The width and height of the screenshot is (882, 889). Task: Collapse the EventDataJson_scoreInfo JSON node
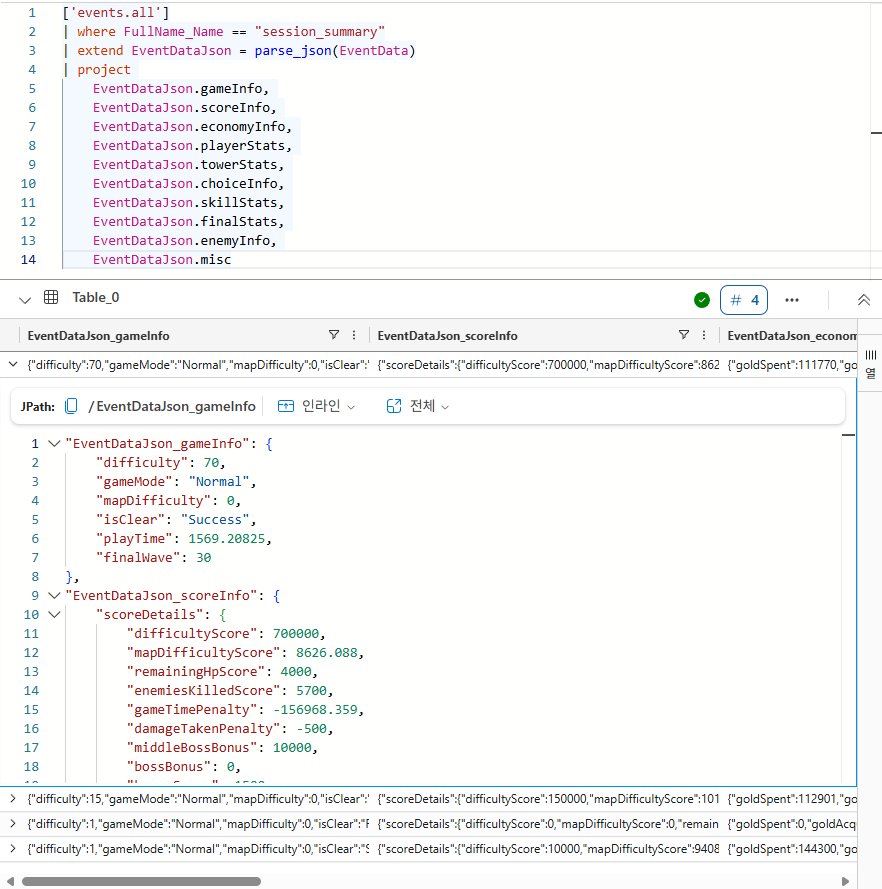click(x=54, y=595)
